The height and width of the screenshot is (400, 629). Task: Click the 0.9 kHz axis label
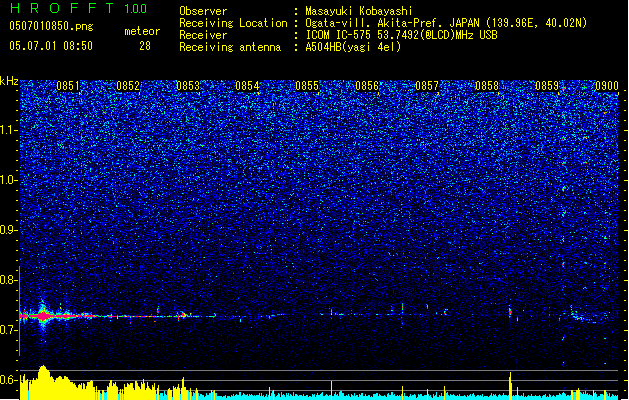(8, 230)
